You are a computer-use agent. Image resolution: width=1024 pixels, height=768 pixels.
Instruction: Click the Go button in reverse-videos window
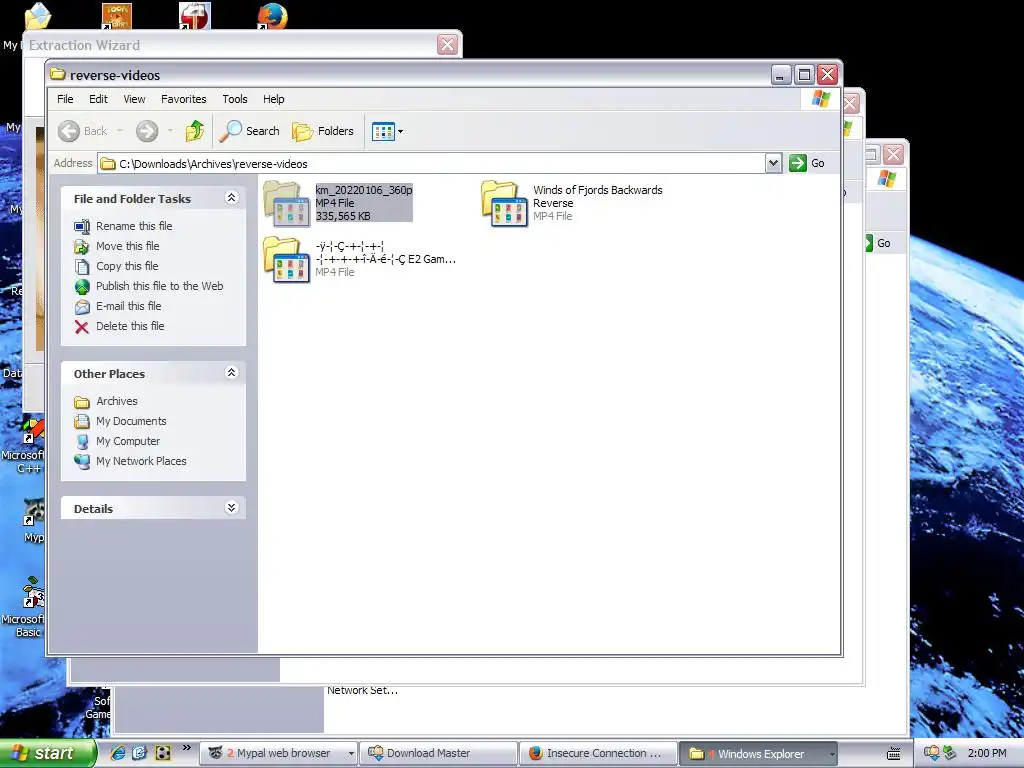[x=807, y=163]
